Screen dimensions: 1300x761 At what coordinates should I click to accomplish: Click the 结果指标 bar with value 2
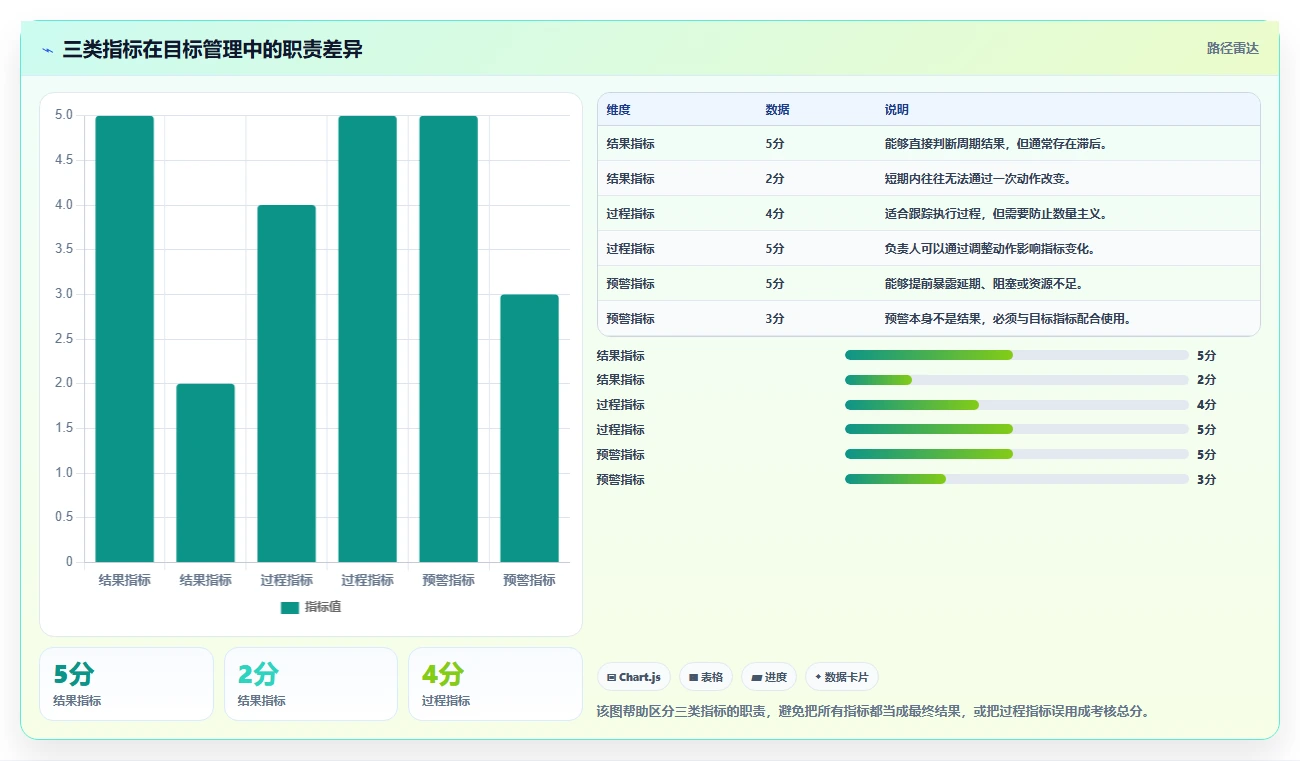coord(206,473)
